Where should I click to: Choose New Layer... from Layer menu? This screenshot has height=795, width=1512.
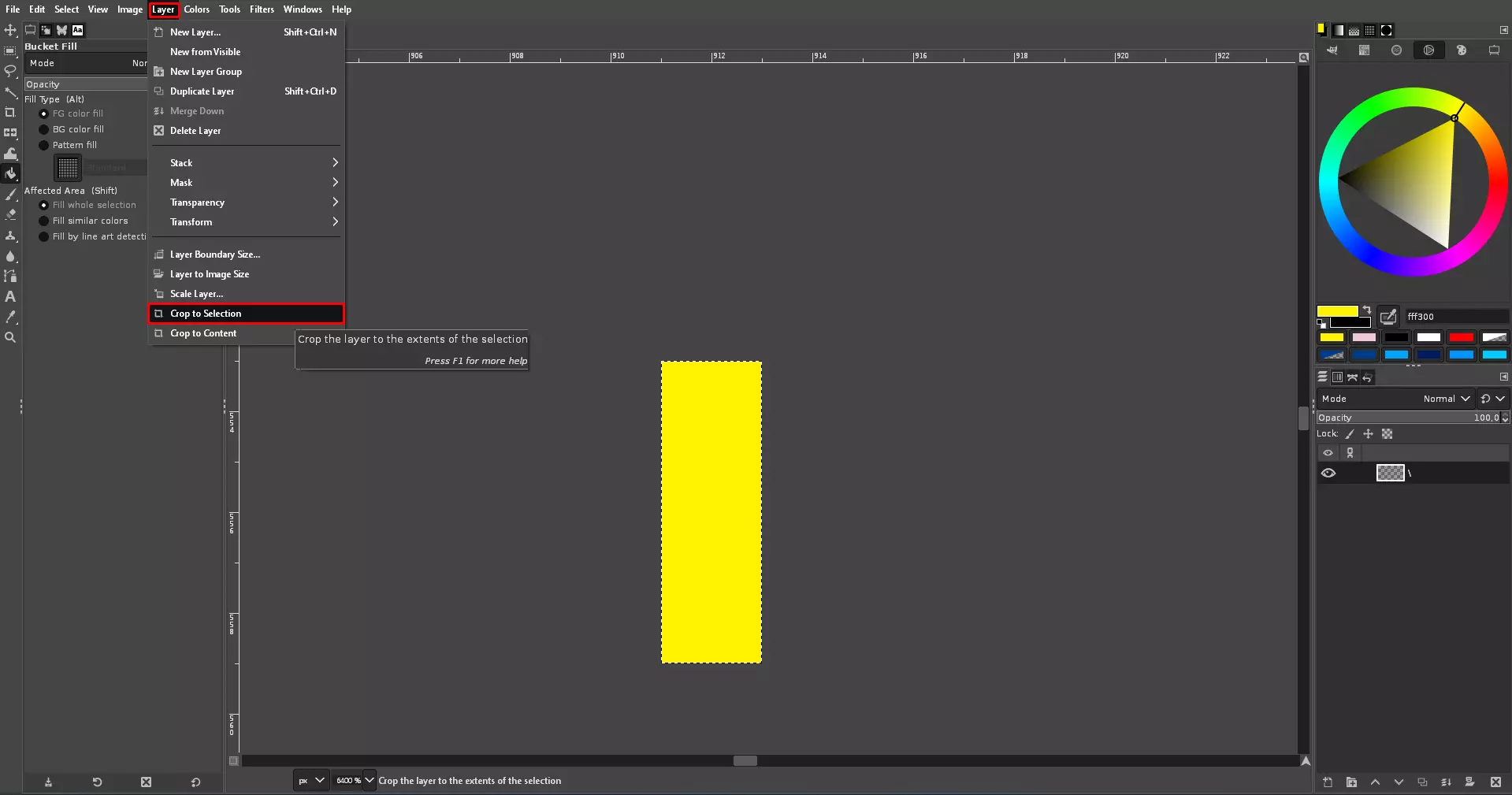pos(247,32)
